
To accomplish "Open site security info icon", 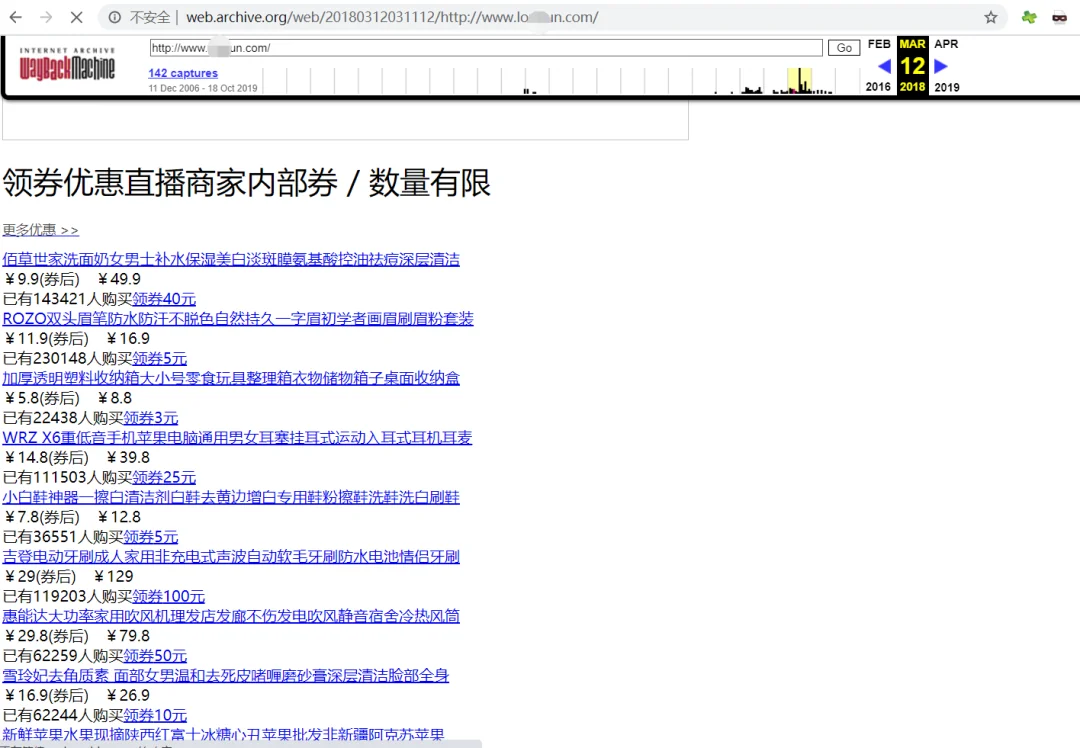I will coord(115,17).
